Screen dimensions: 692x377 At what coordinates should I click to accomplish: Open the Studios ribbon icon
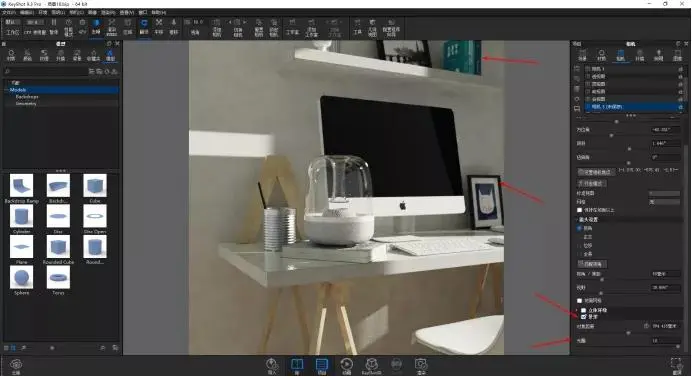[292, 27]
